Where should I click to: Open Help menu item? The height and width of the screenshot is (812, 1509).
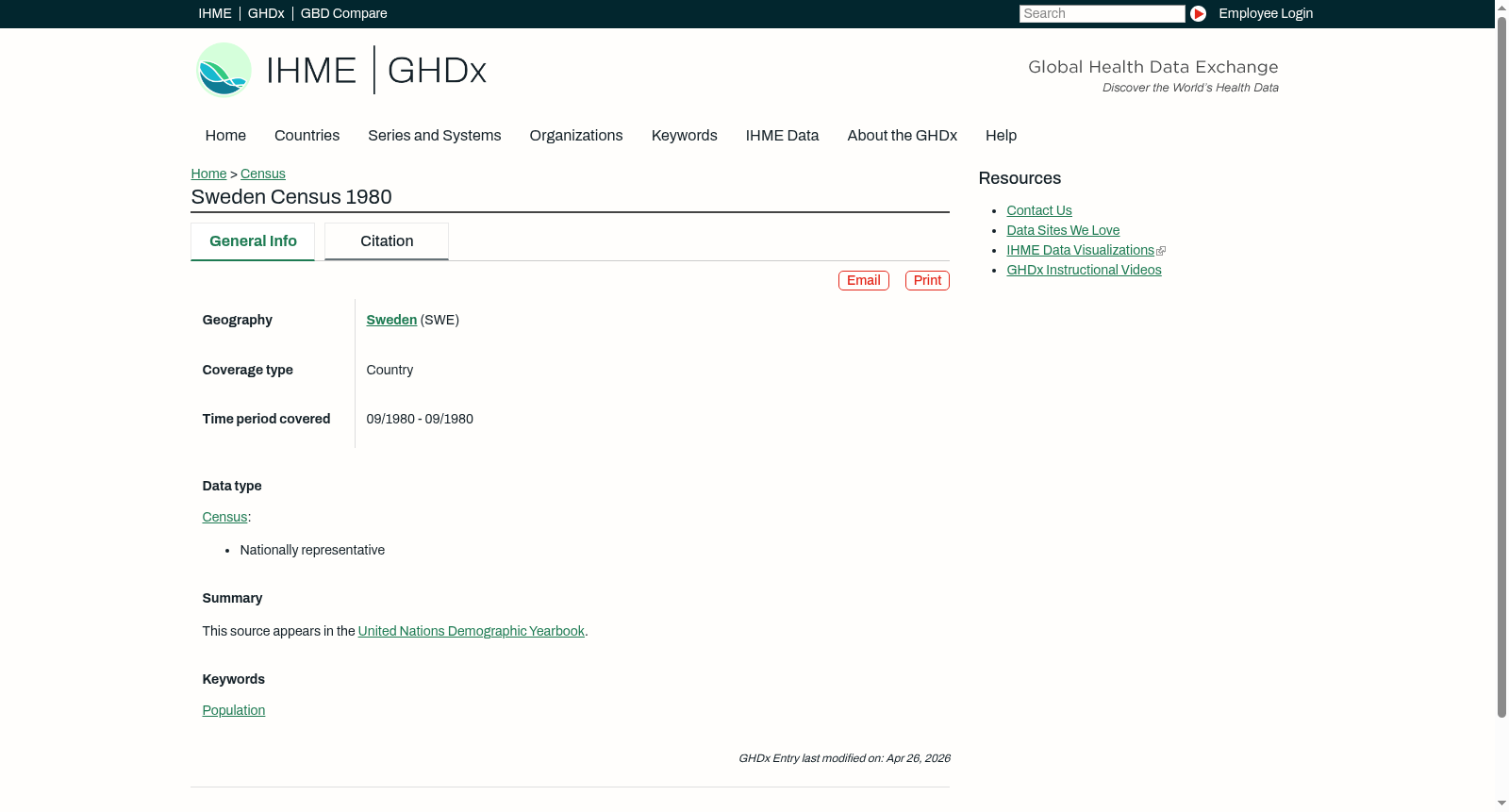click(x=1002, y=136)
